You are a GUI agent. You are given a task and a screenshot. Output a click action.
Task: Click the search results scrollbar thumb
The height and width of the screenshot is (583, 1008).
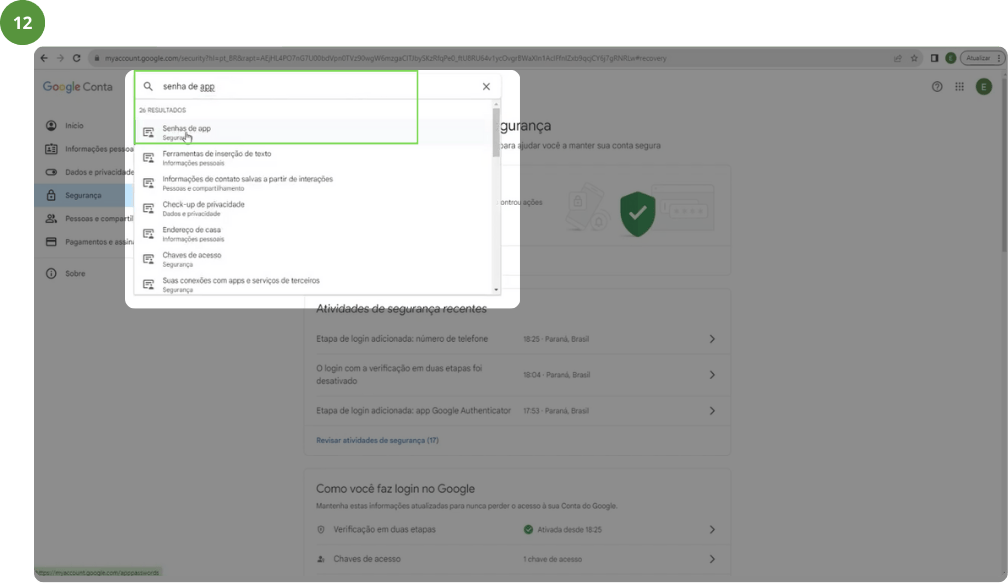[496, 132]
